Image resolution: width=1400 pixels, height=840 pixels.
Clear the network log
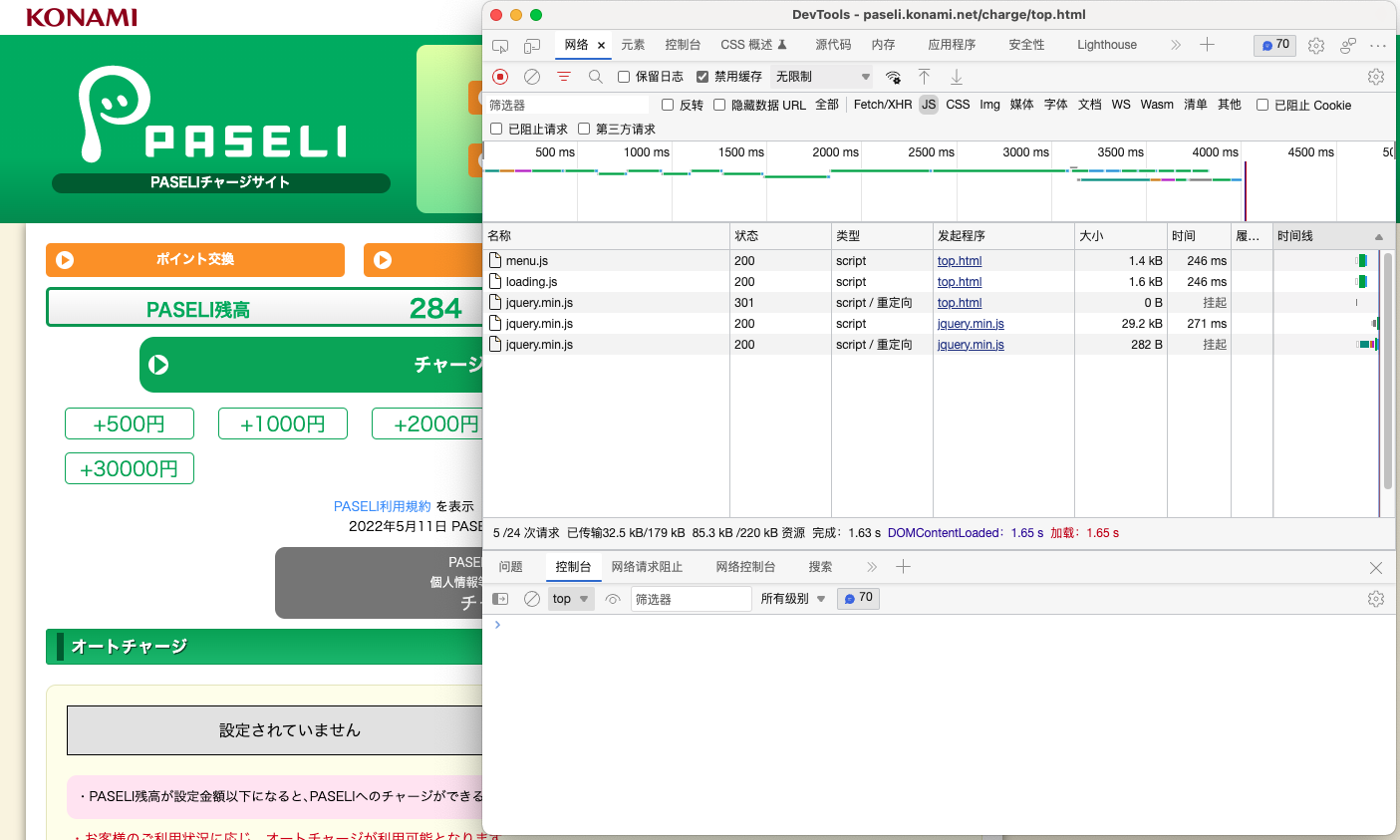(x=532, y=77)
